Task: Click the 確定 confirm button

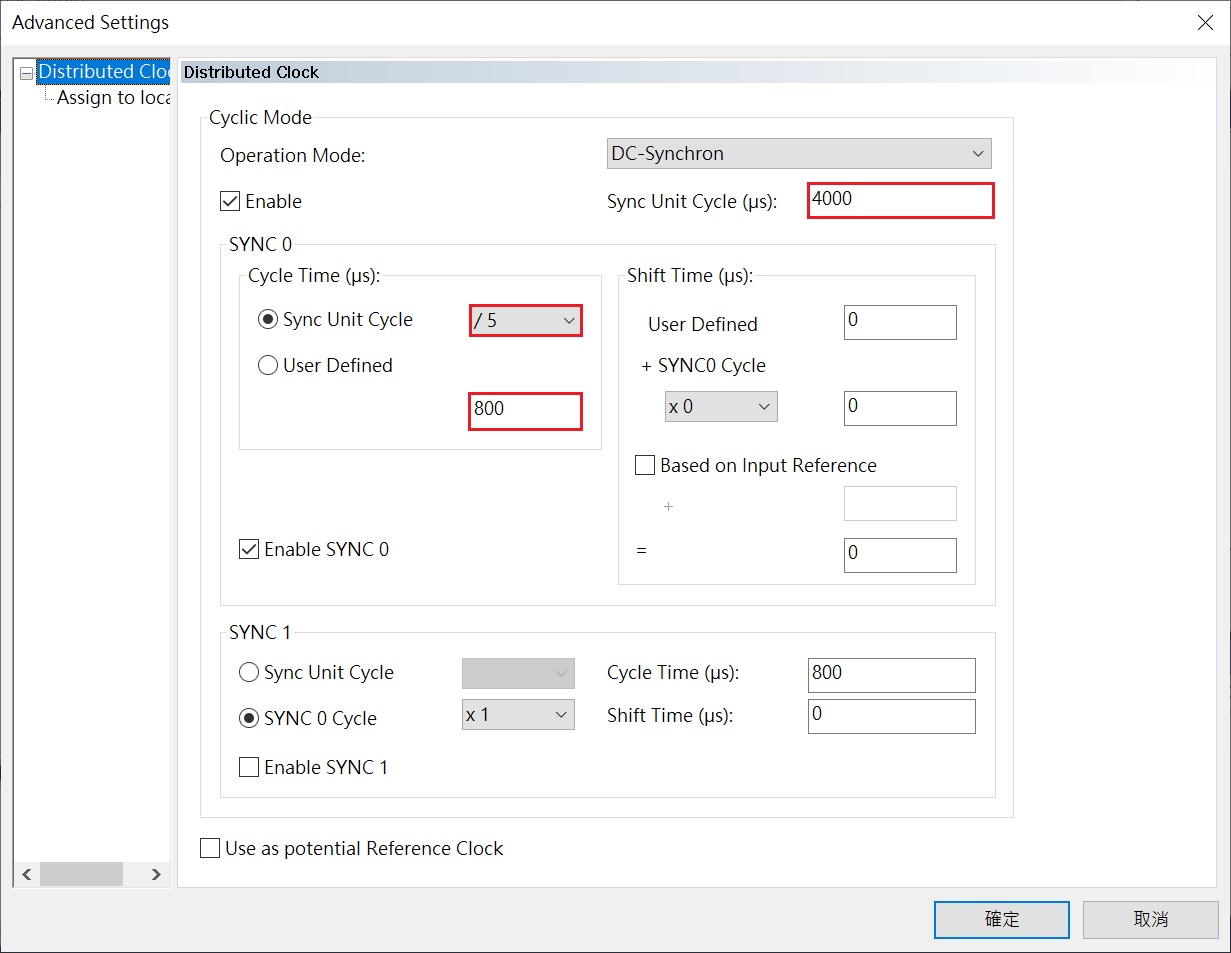Action: 1001,919
